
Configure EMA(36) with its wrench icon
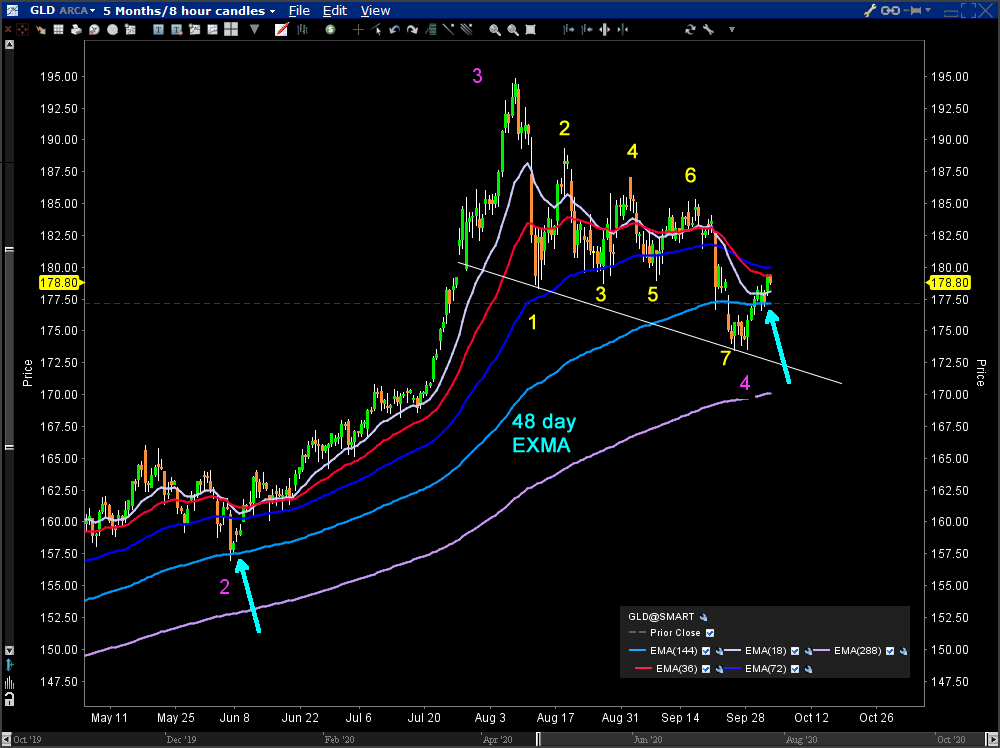[x=720, y=669]
